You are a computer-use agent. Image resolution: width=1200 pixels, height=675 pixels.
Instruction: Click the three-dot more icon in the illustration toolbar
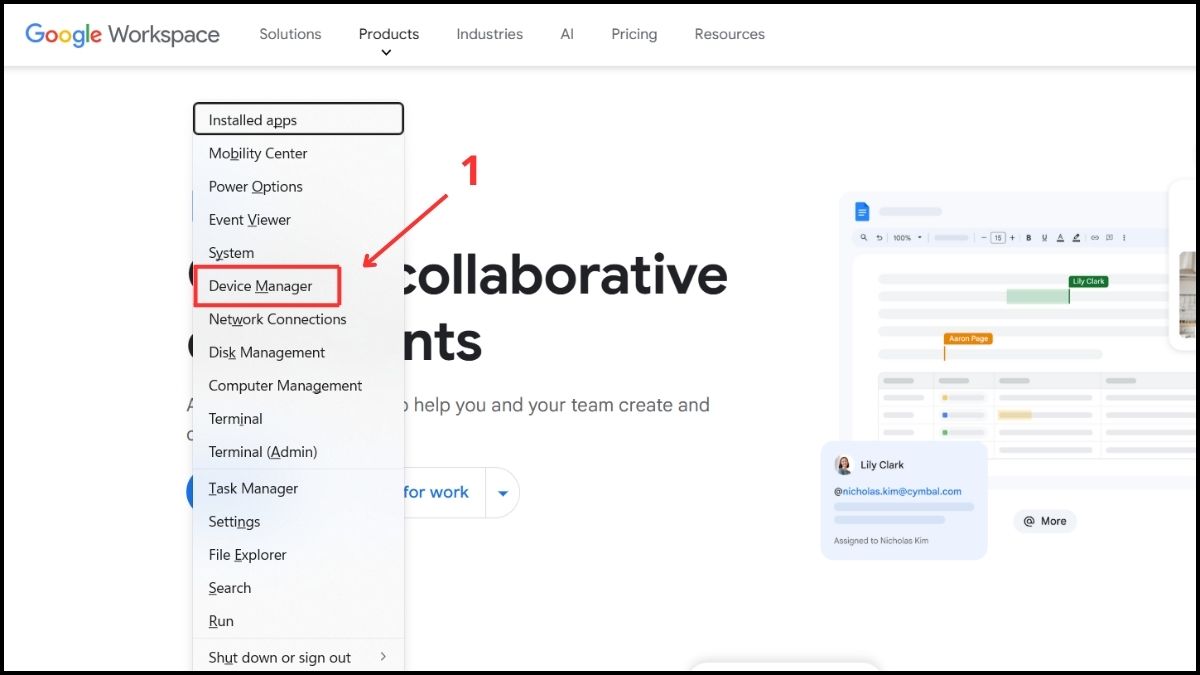(x=1124, y=238)
